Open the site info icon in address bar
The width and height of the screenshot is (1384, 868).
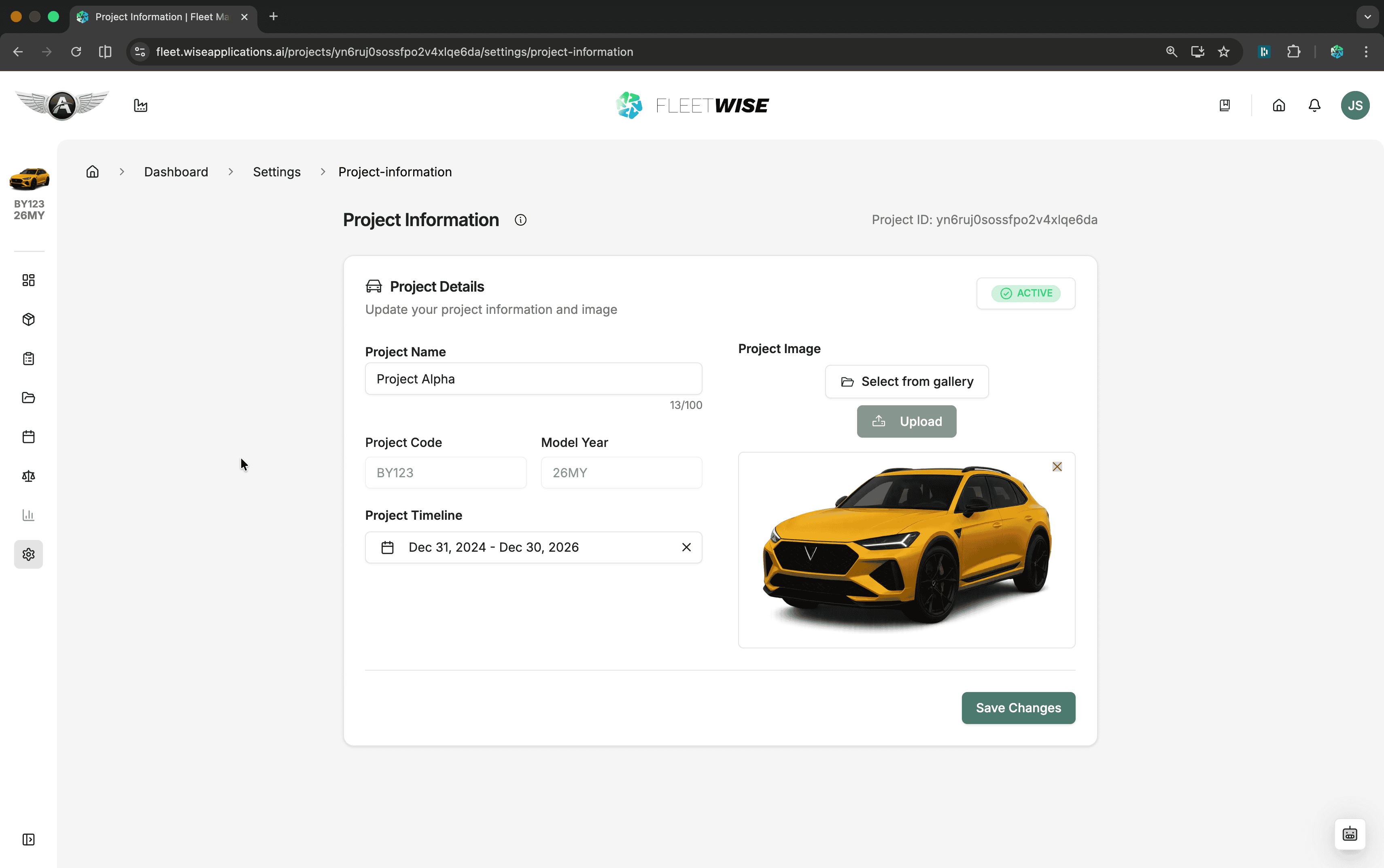tap(140, 52)
